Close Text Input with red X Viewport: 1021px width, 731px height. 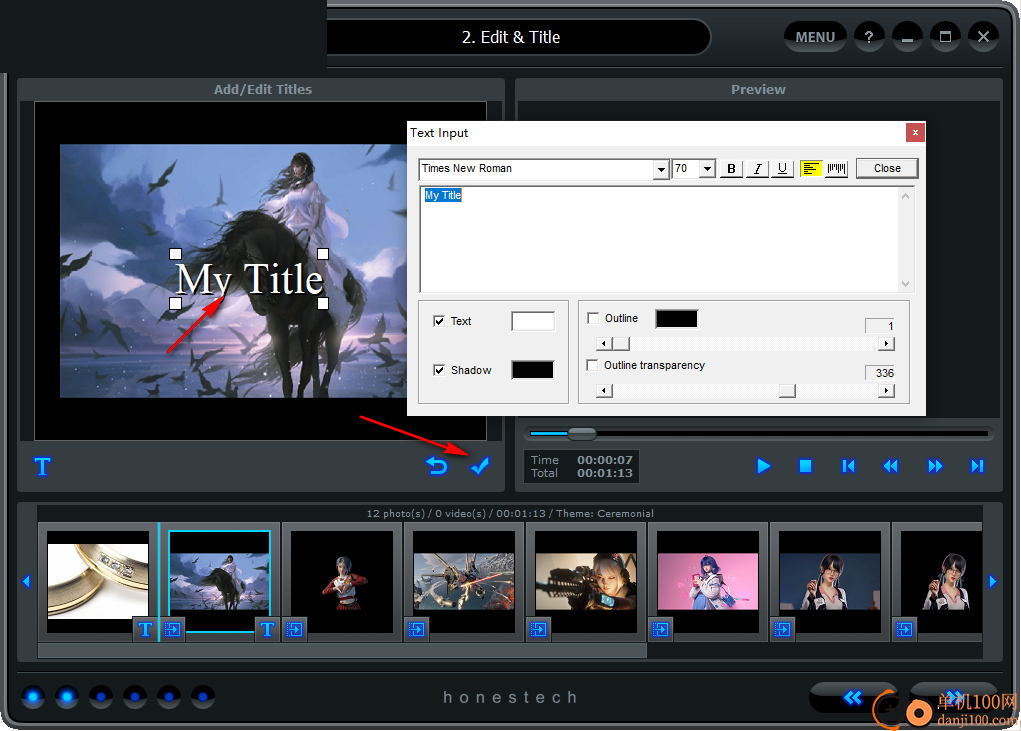click(x=915, y=133)
